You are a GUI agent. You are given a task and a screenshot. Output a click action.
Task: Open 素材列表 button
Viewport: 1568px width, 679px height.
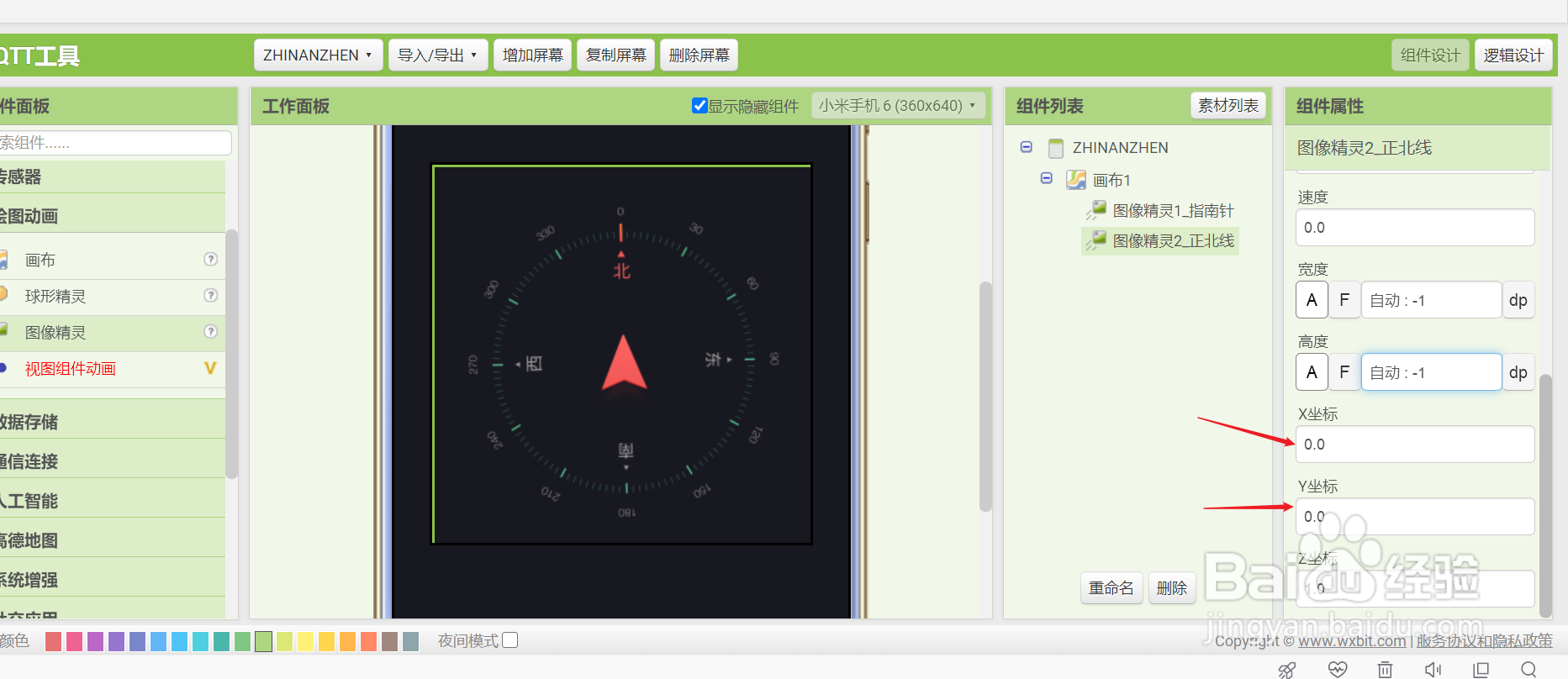tap(1228, 105)
